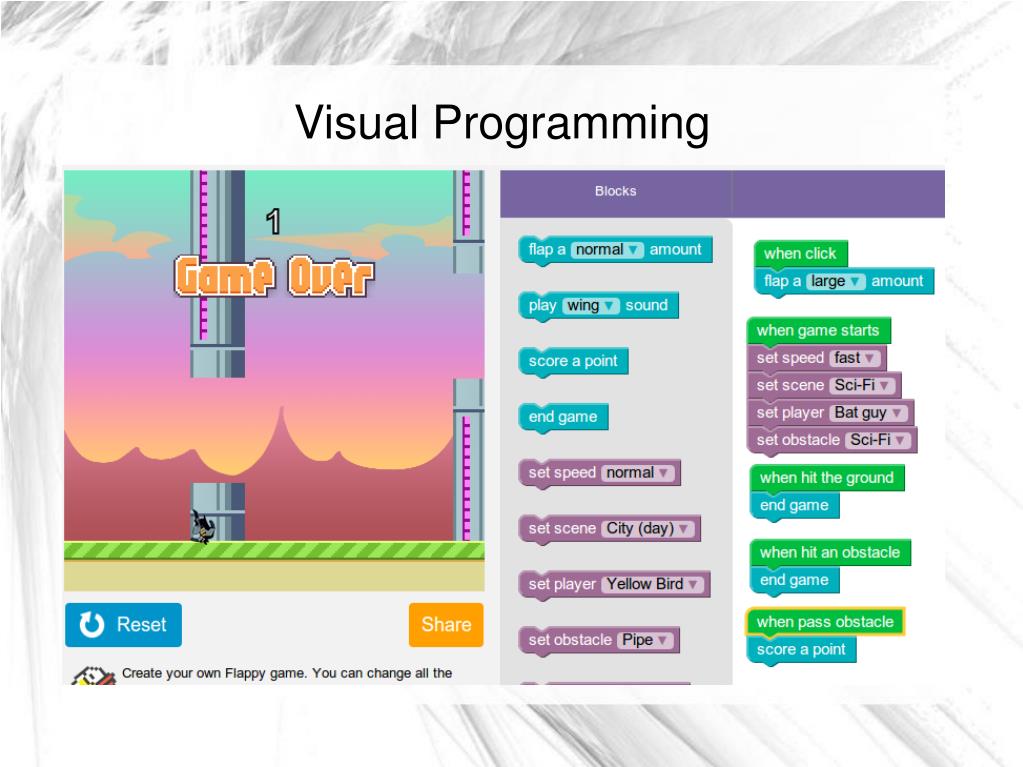The height and width of the screenshot is (767, 1023).
Task: Click the Bat guy character in the game
Action: click(x=202, y=526)
